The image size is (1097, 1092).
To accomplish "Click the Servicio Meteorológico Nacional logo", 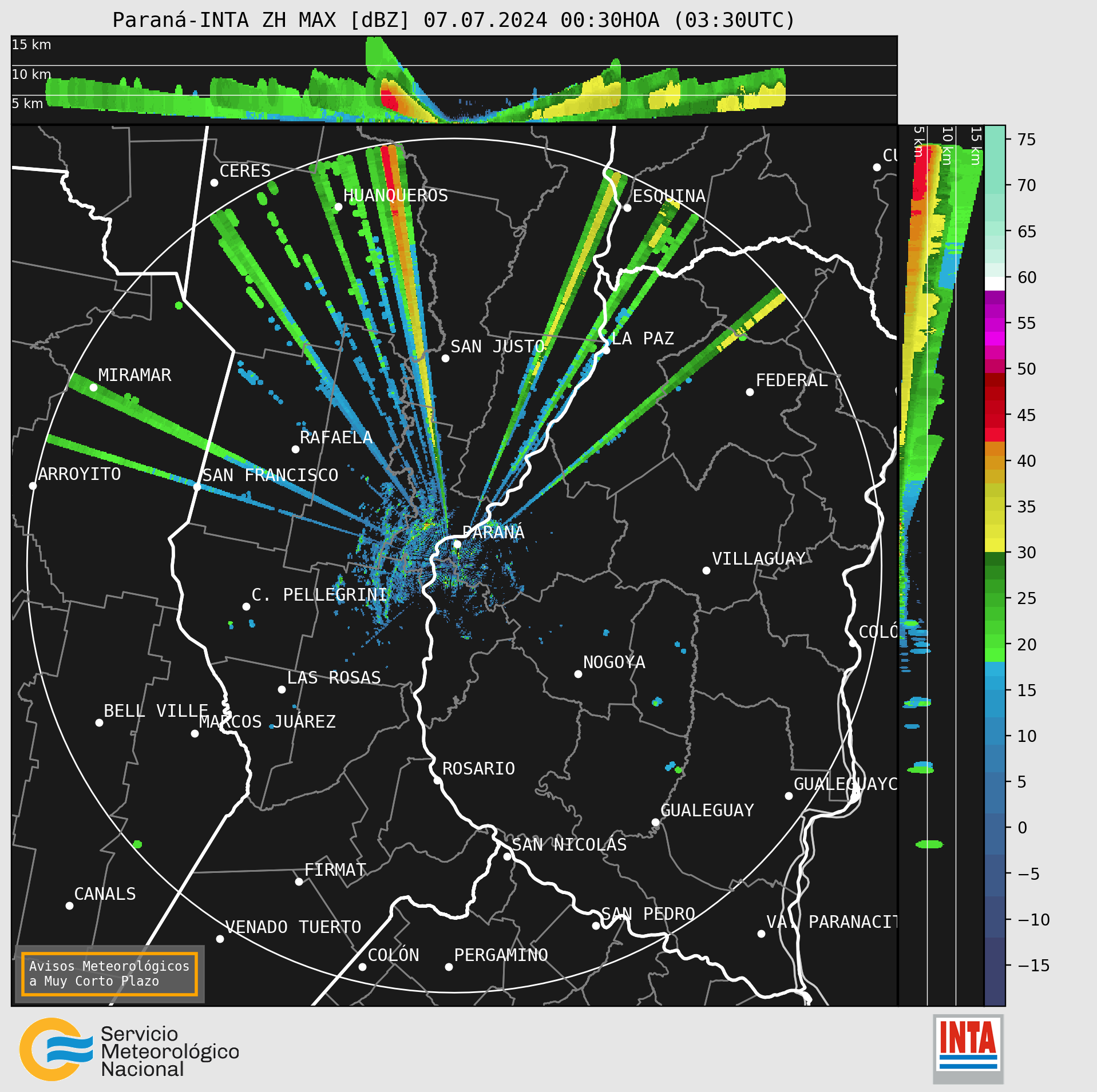I will (129, 1049).
